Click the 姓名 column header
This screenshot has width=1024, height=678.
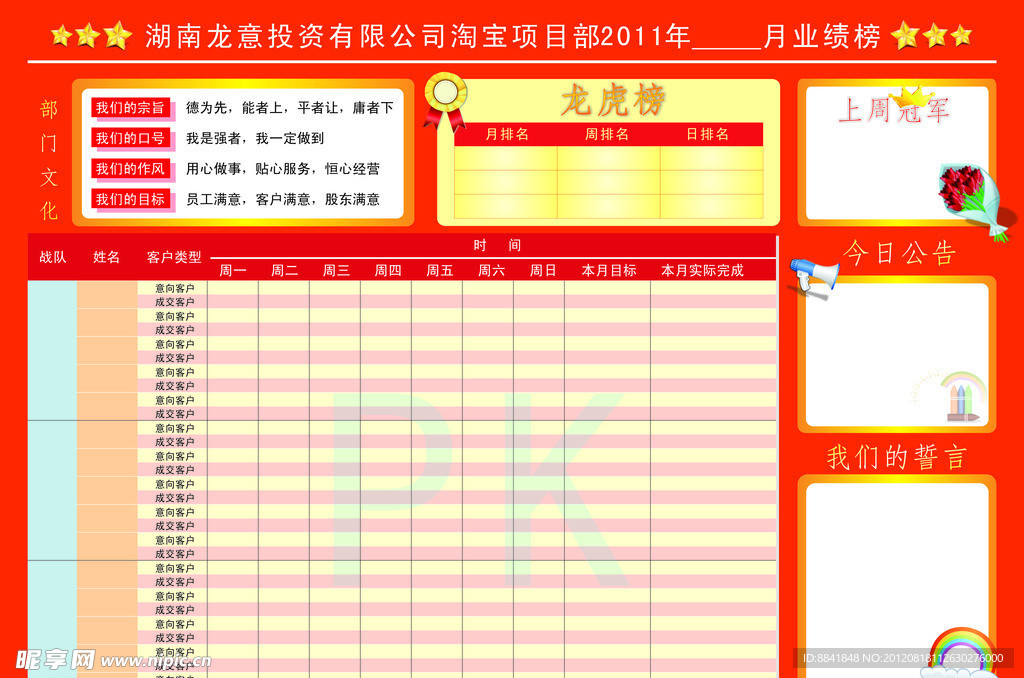tap(106, 257)
